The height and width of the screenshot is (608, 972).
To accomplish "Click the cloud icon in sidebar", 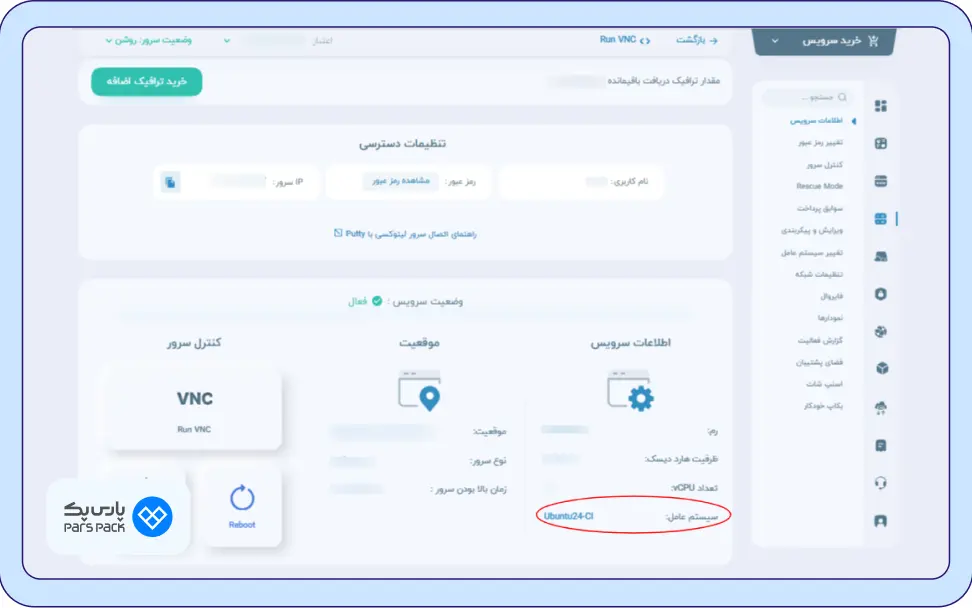I will pyautogui.click(x=880, y=407).
